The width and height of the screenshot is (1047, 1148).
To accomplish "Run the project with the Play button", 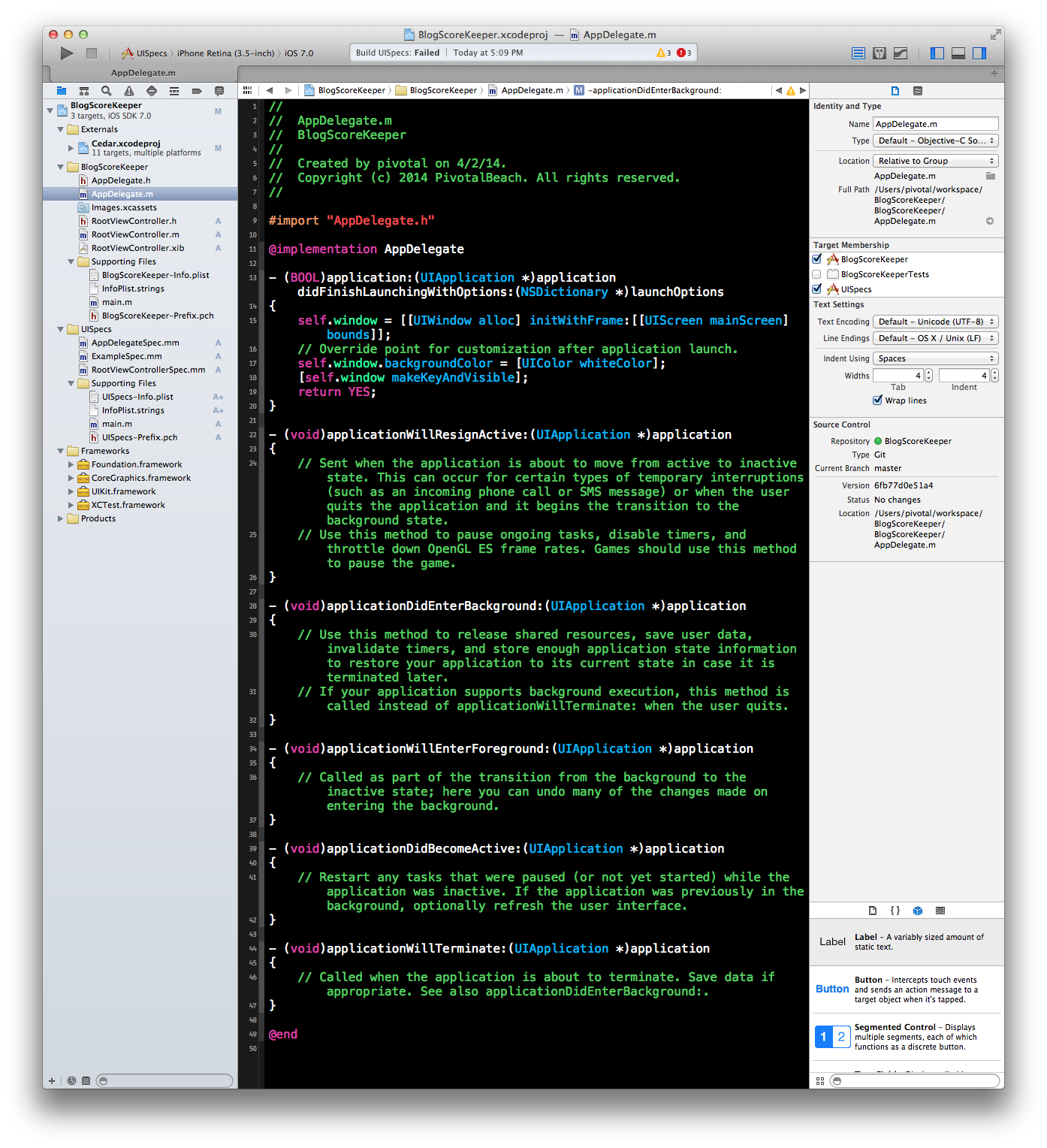I will point(67,53).
